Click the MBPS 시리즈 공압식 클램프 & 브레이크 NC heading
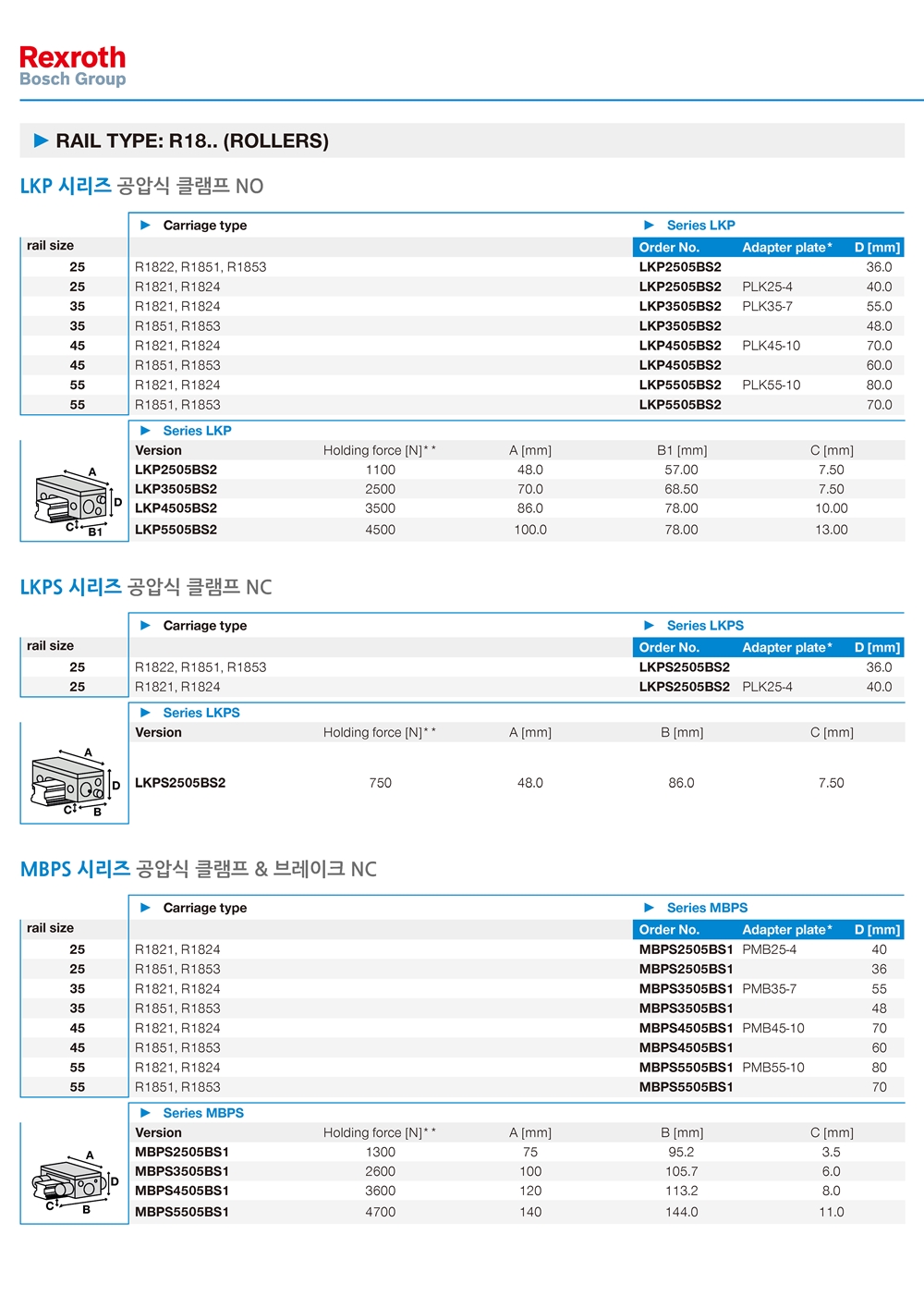Image resolution: width=924 pixels, height=1308 pixels. point(199,869)
